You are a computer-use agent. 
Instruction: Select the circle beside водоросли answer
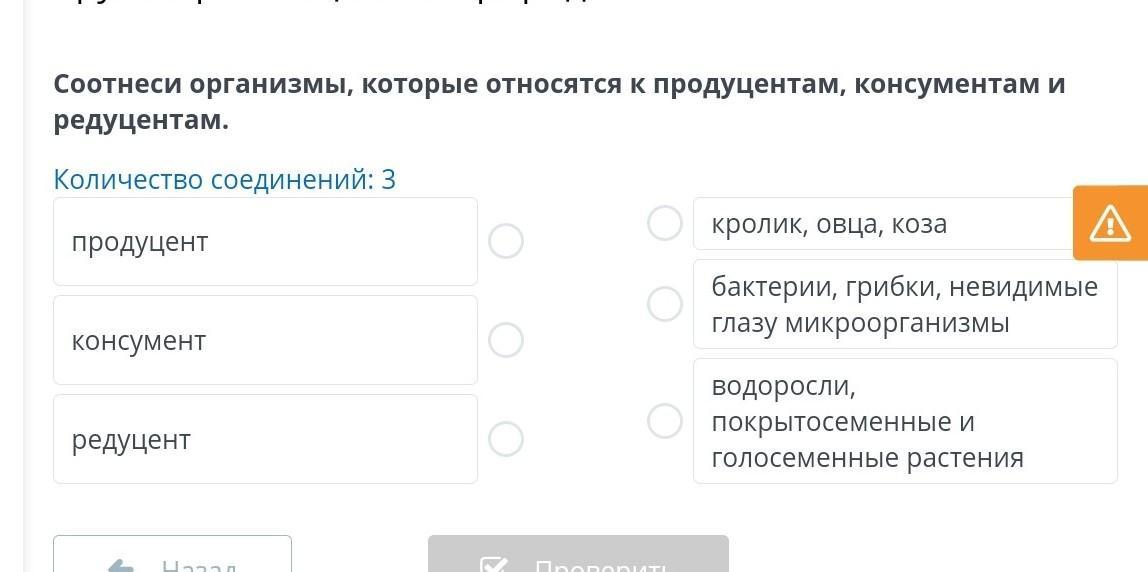[665, 420]
